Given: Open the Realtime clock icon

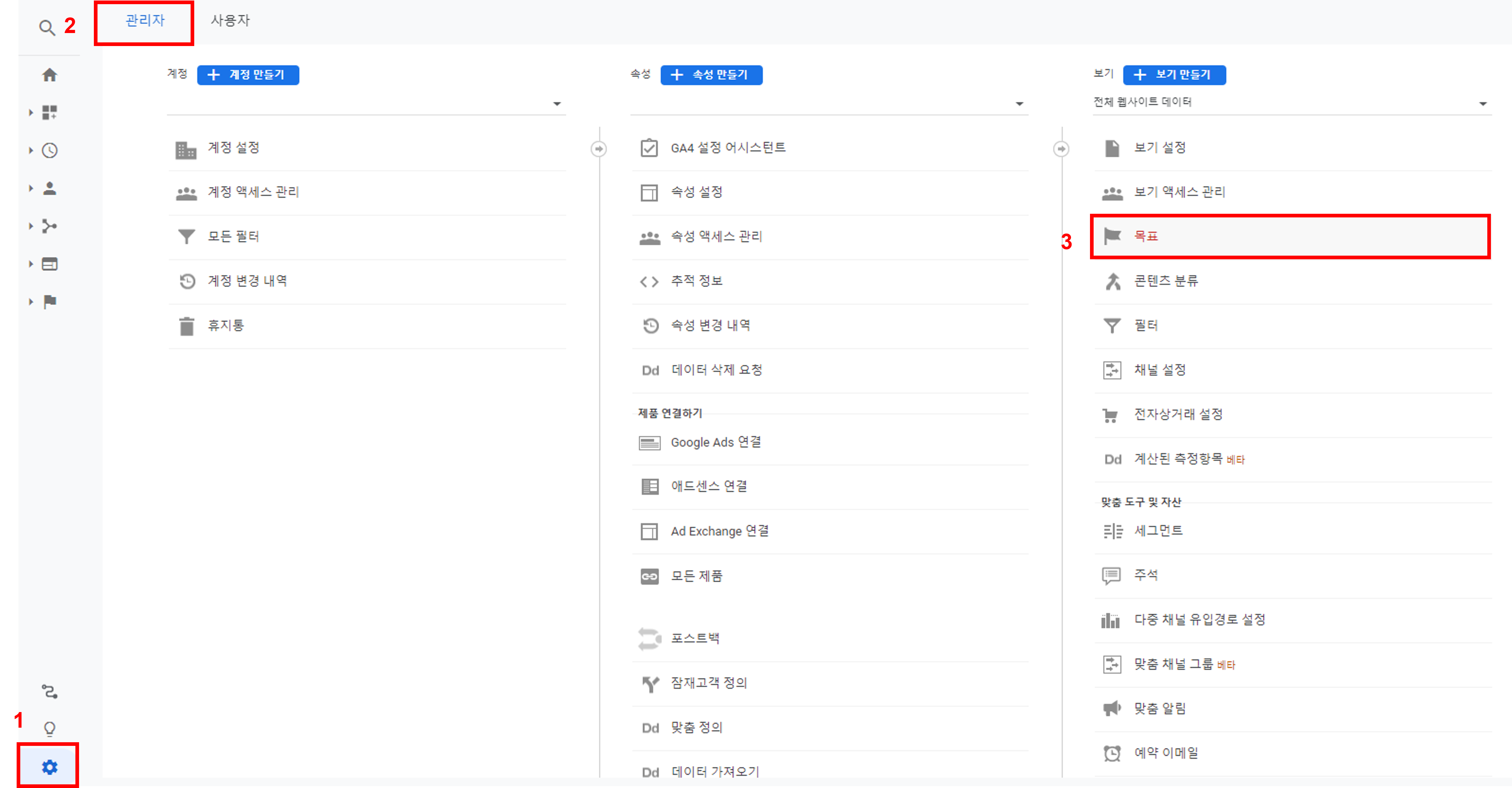Looking at the screenshot, I should (49, 150).
